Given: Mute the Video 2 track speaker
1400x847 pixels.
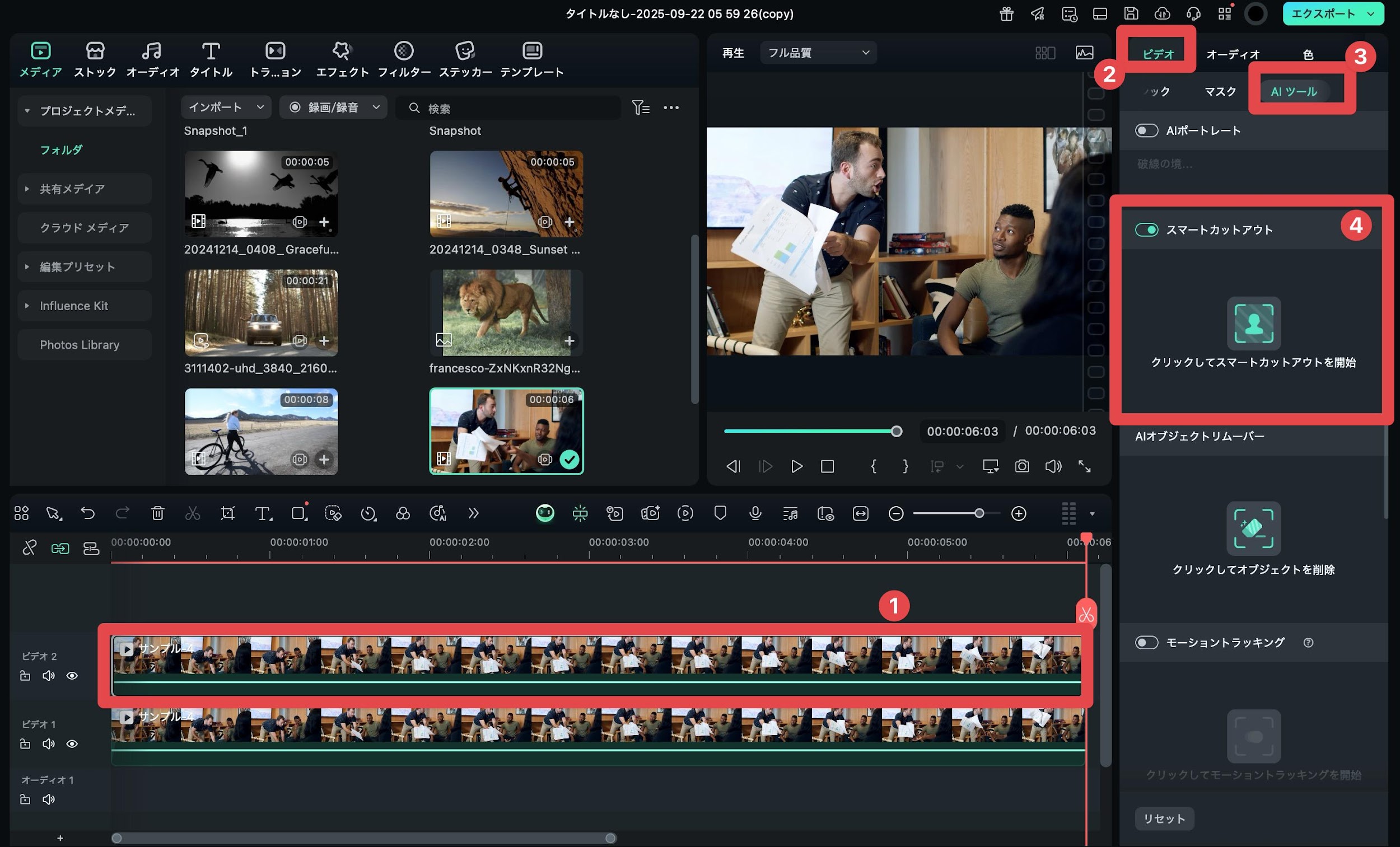Looking at the screenshot, I should (49, 676).
